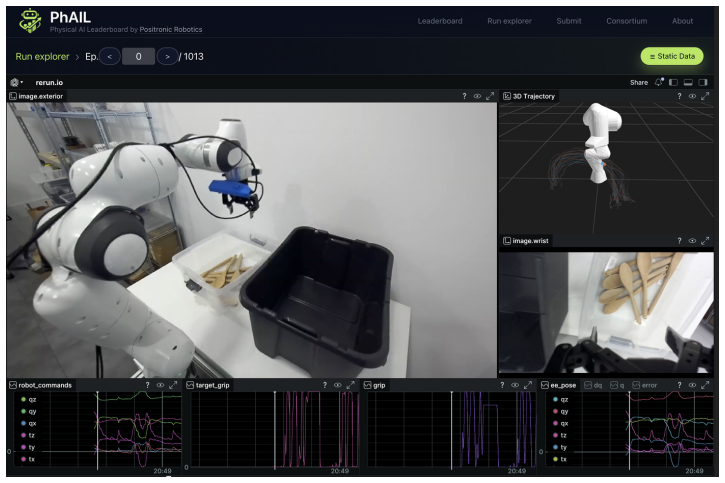Viewport: 725px width, 483px height.
Task: Click the PhAIL robot logo
Action: coord(31,21)
